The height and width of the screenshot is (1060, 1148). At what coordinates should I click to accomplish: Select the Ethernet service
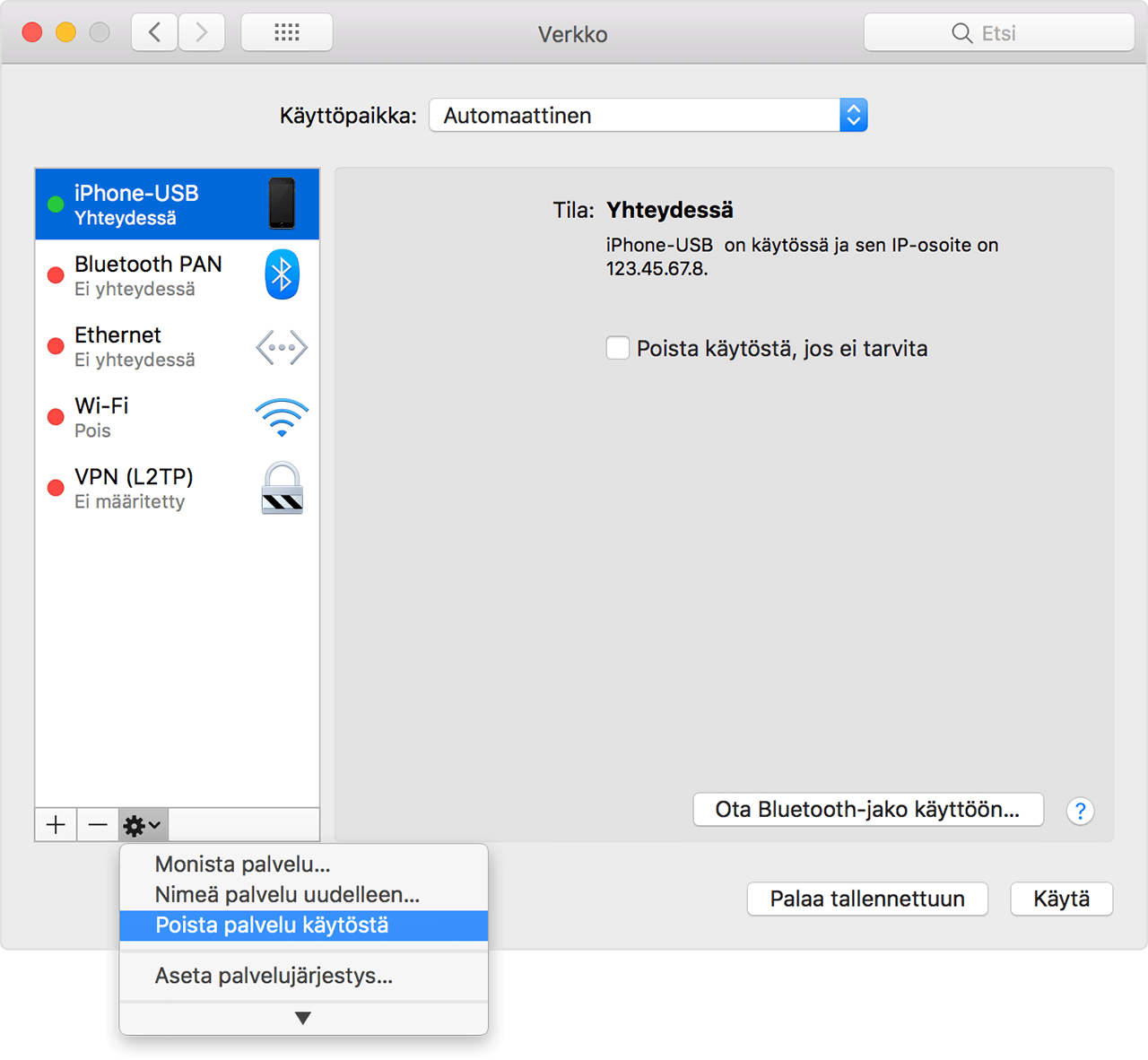[178, 346]
